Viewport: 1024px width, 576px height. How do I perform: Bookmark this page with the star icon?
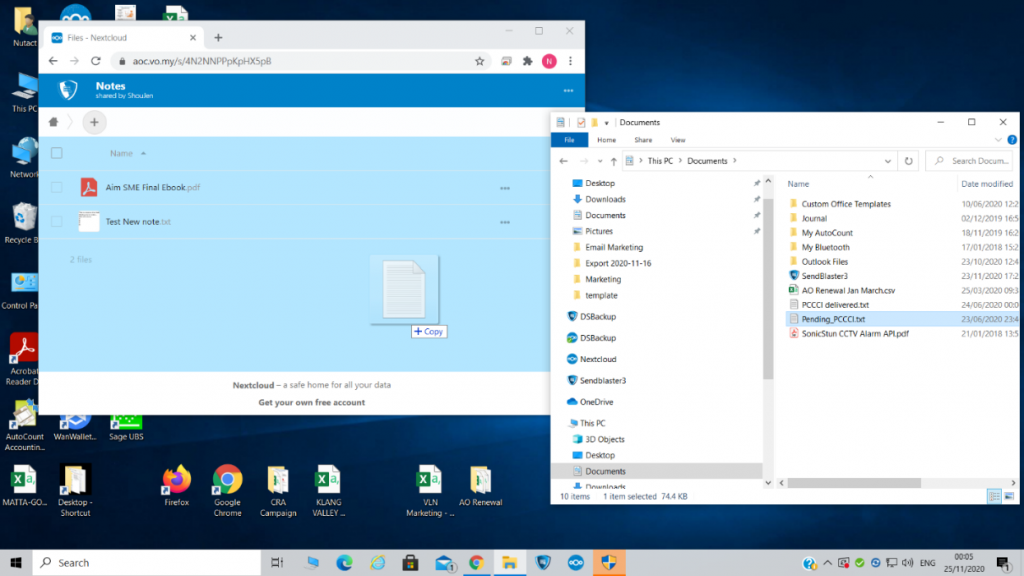coord(479,61)
